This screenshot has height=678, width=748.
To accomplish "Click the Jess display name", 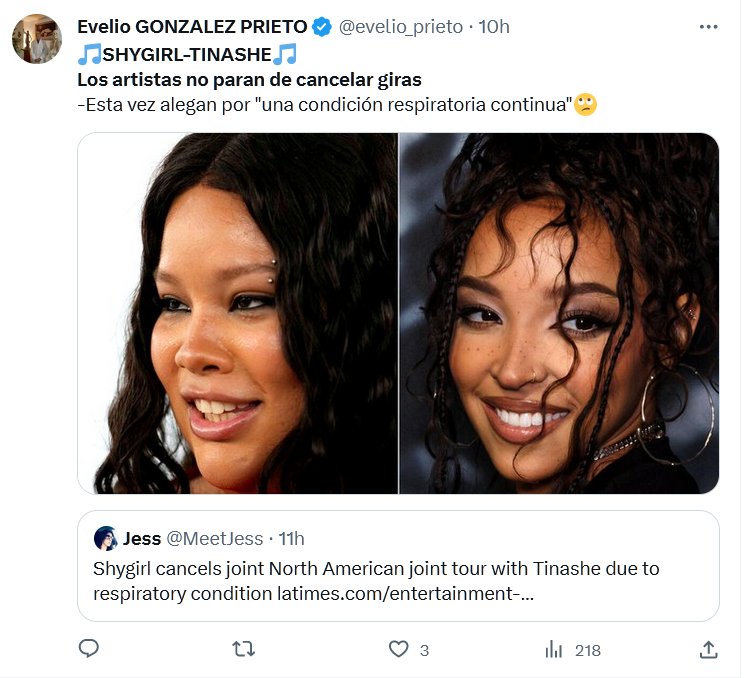I will pos(141,539).
